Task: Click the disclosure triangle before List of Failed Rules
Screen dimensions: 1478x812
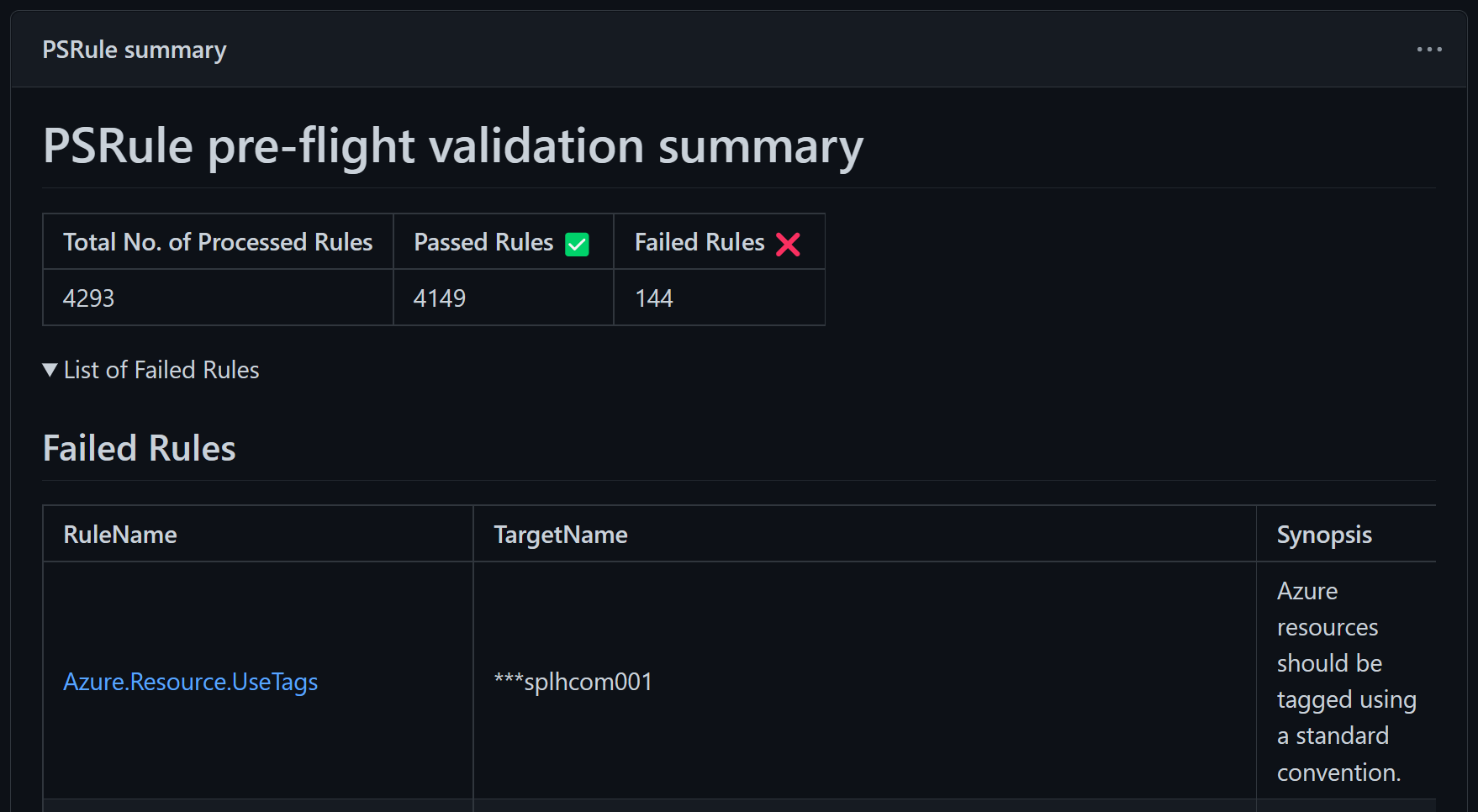Action: point(48,369)
